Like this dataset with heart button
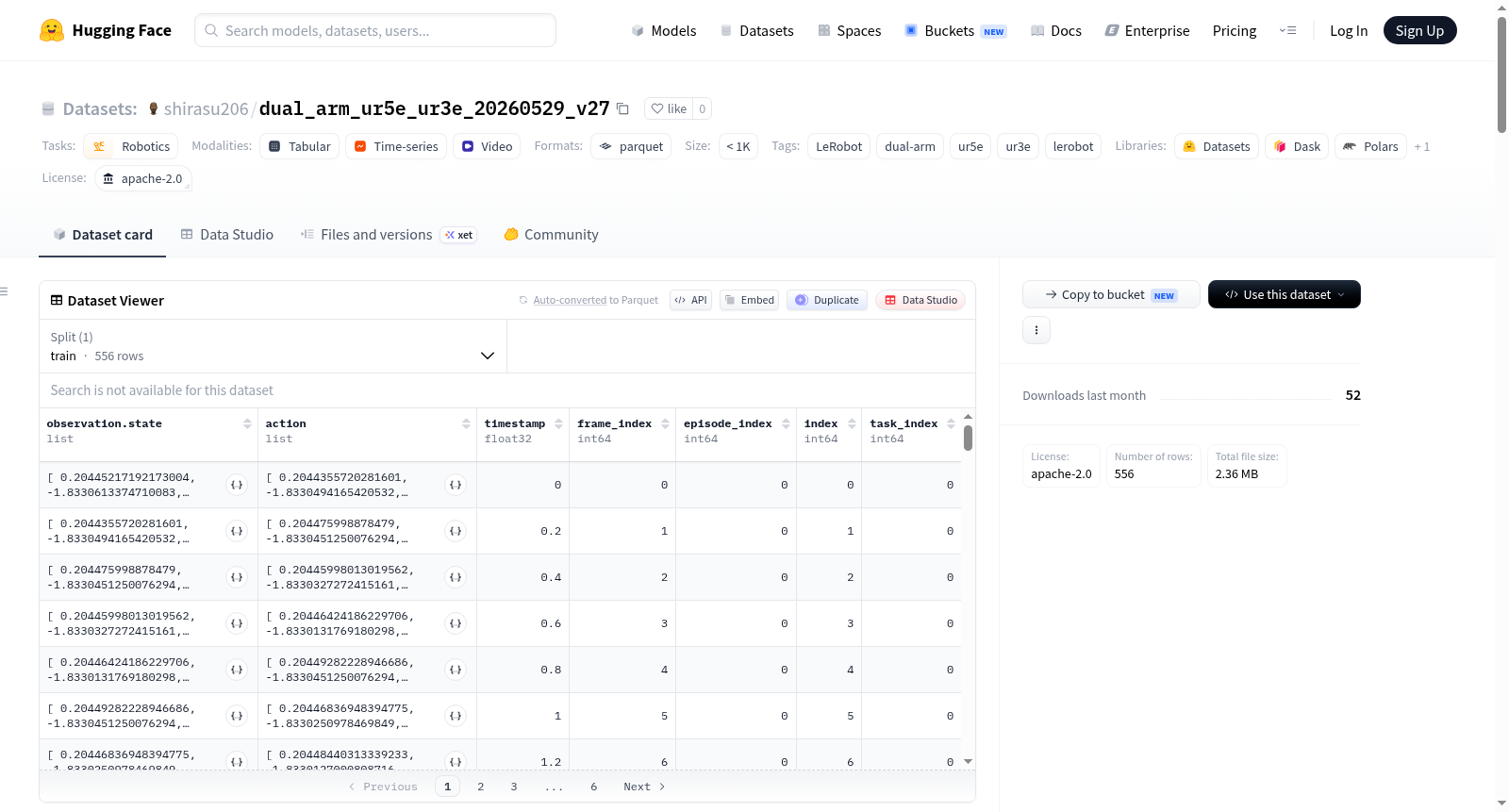1509x812 pixels. point(669,108)
